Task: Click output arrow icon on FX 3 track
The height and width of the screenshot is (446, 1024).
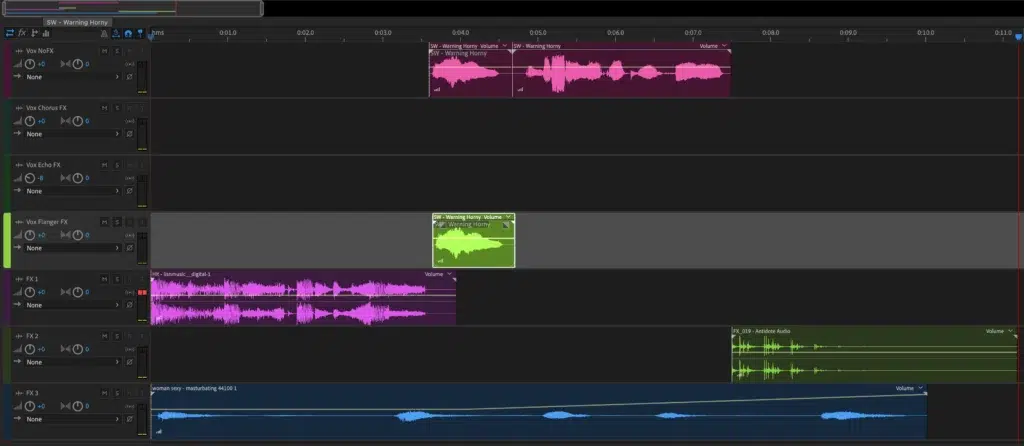Action: 18,419
